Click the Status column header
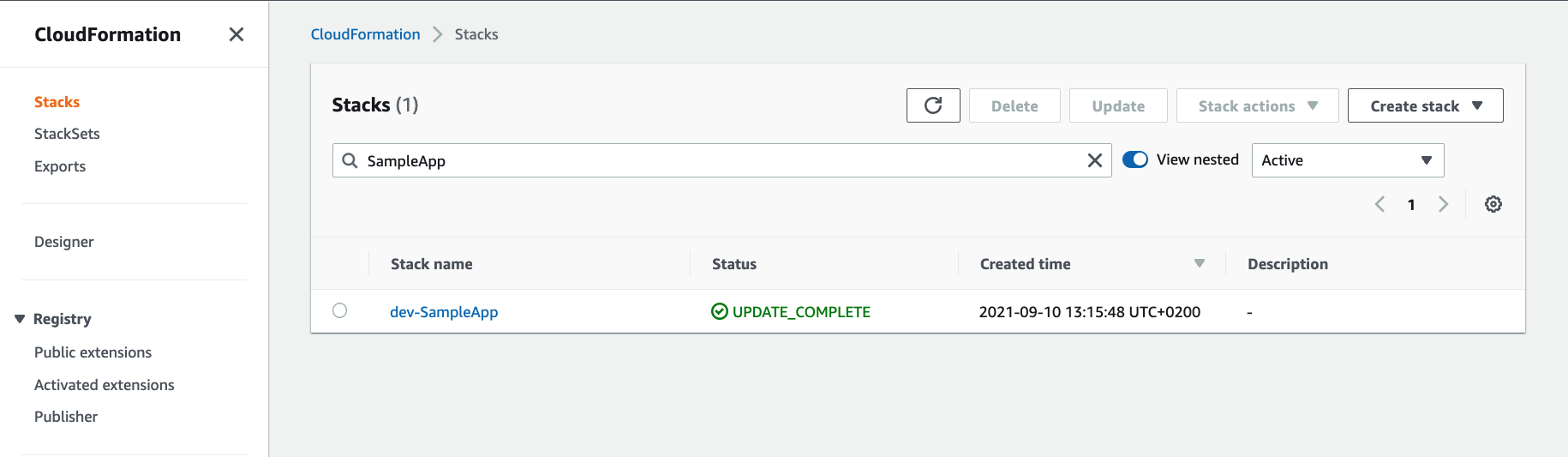The width and height of the screenshot is (1568, 457). tap(734, 264)
